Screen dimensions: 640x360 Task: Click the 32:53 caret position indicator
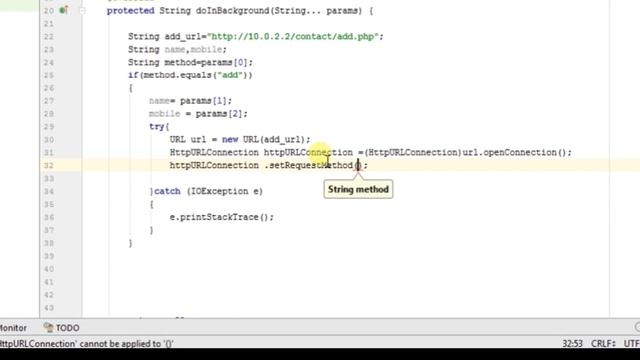pyautogui.click(x=573, y=344)
